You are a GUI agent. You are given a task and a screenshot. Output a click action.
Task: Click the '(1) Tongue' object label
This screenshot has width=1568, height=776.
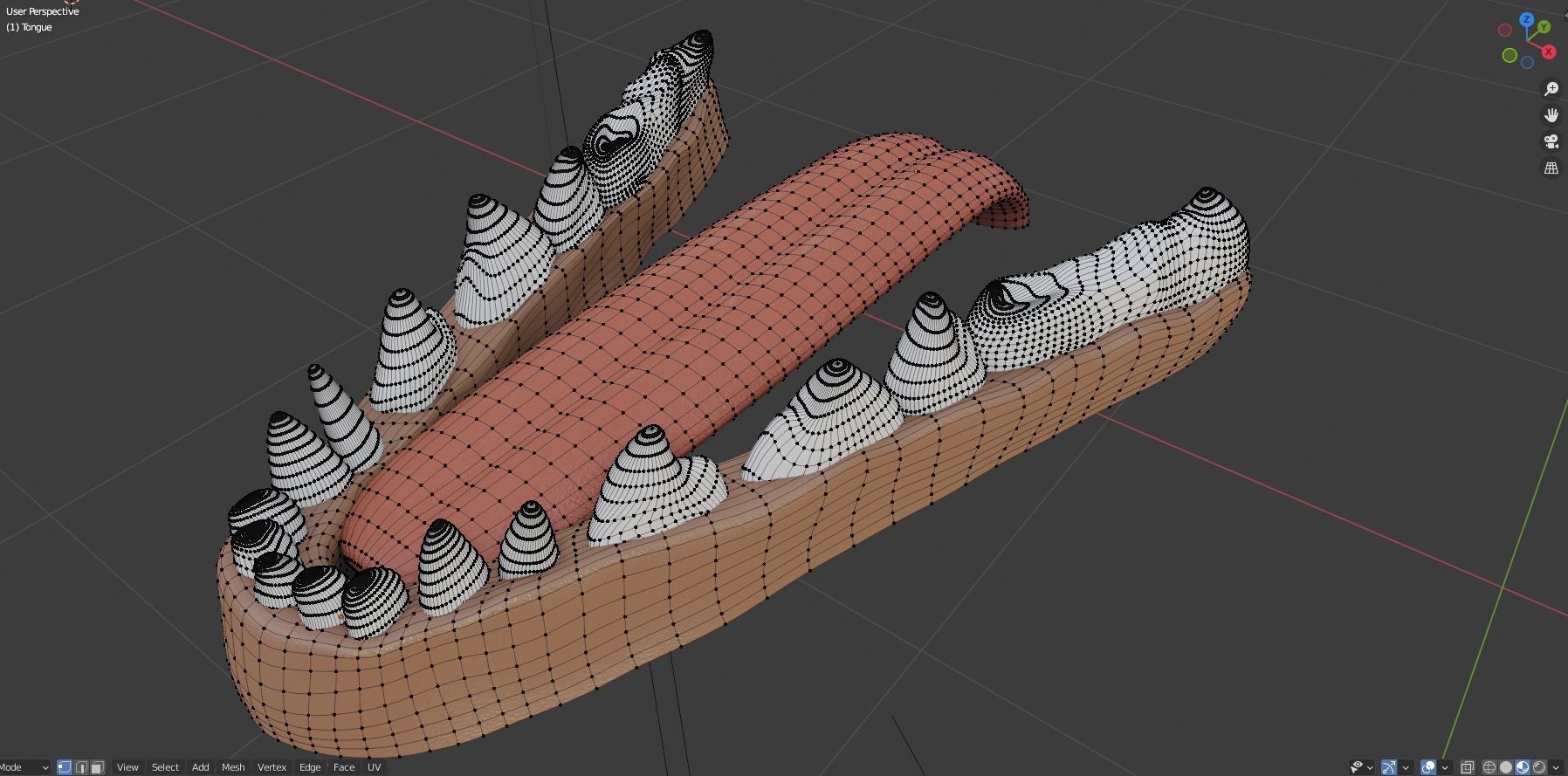pos(29,27)
